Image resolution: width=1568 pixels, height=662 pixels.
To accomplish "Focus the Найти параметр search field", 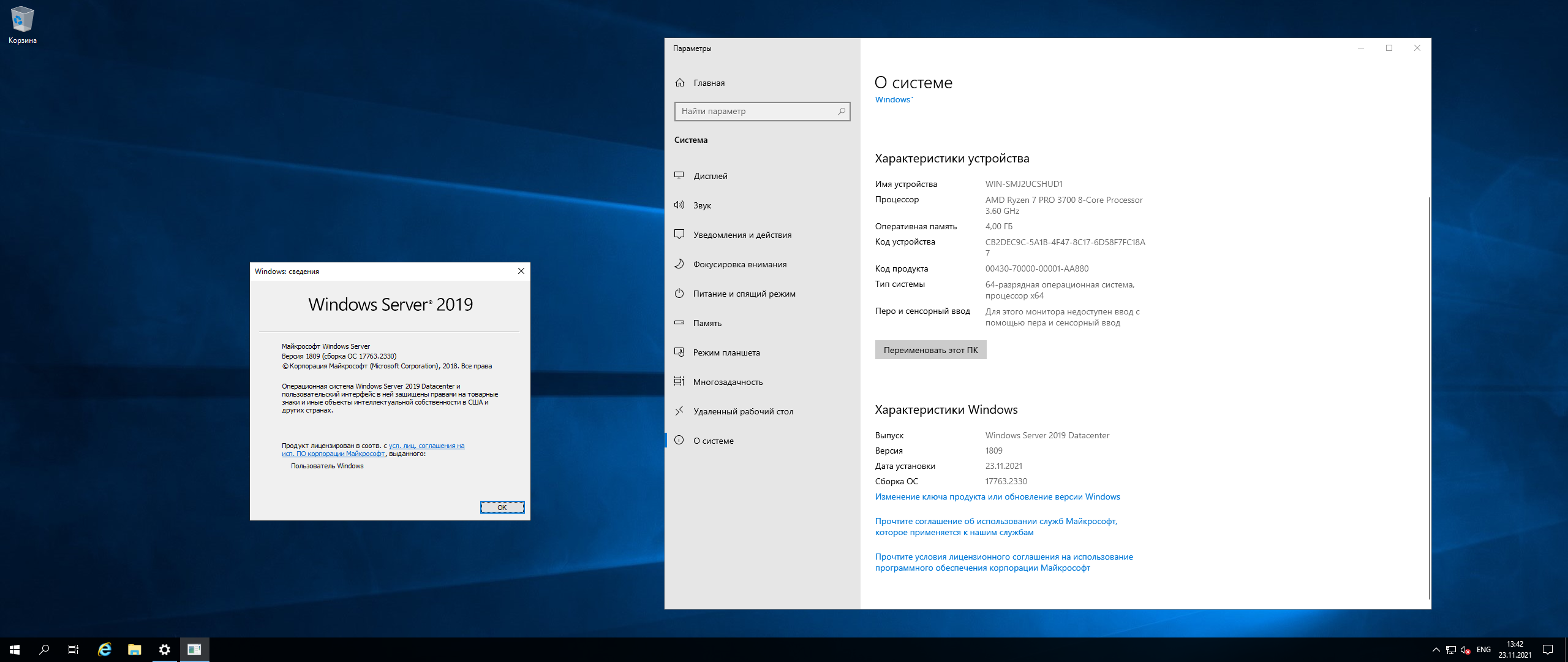I will coord(762,112).
